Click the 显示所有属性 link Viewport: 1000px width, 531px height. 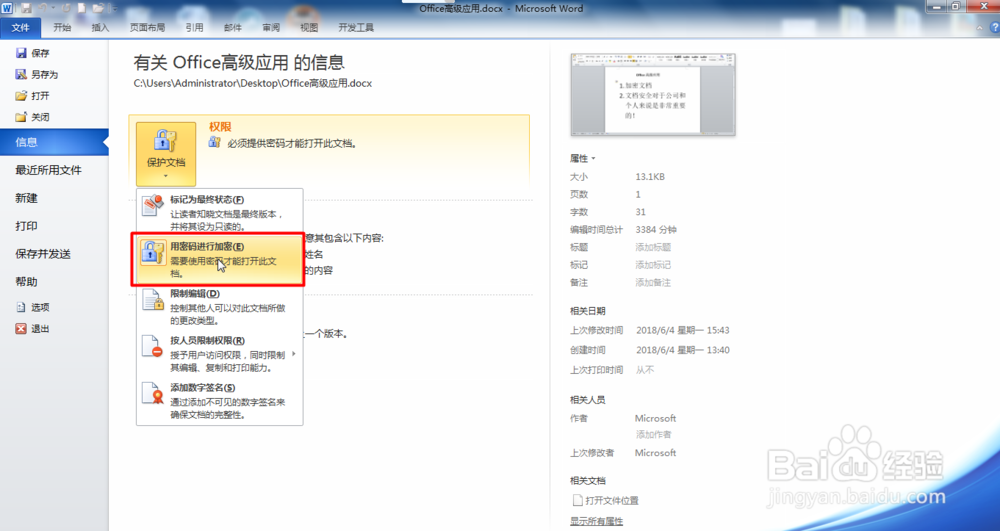(x=596, y=521)
